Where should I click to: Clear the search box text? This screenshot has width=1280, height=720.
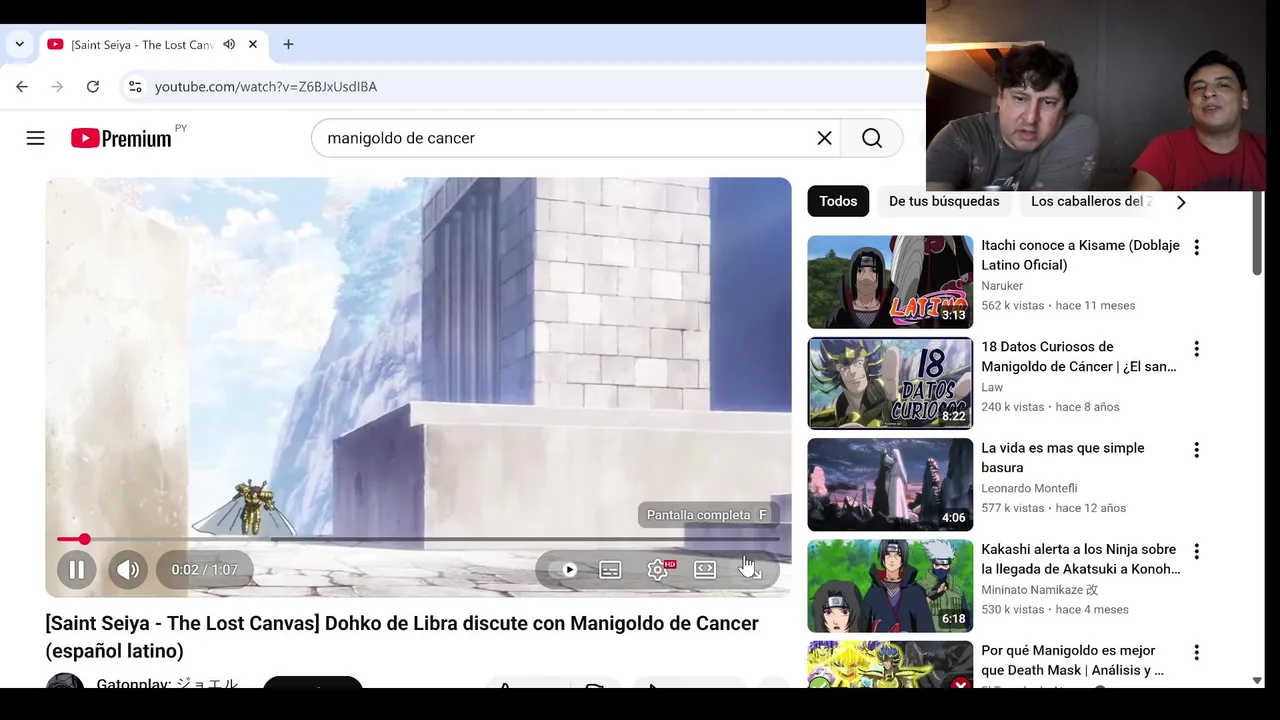[824, 138]
